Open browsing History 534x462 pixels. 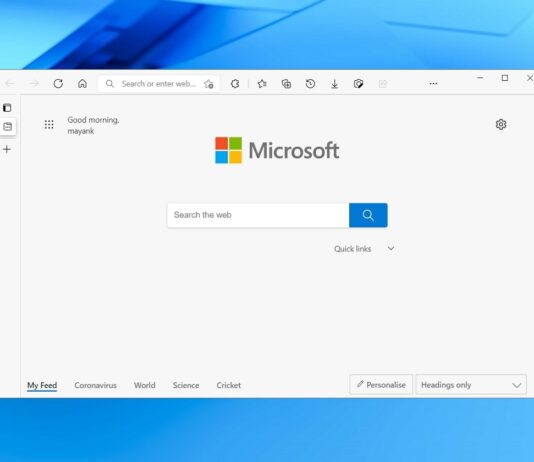click(x=310, y=83)
